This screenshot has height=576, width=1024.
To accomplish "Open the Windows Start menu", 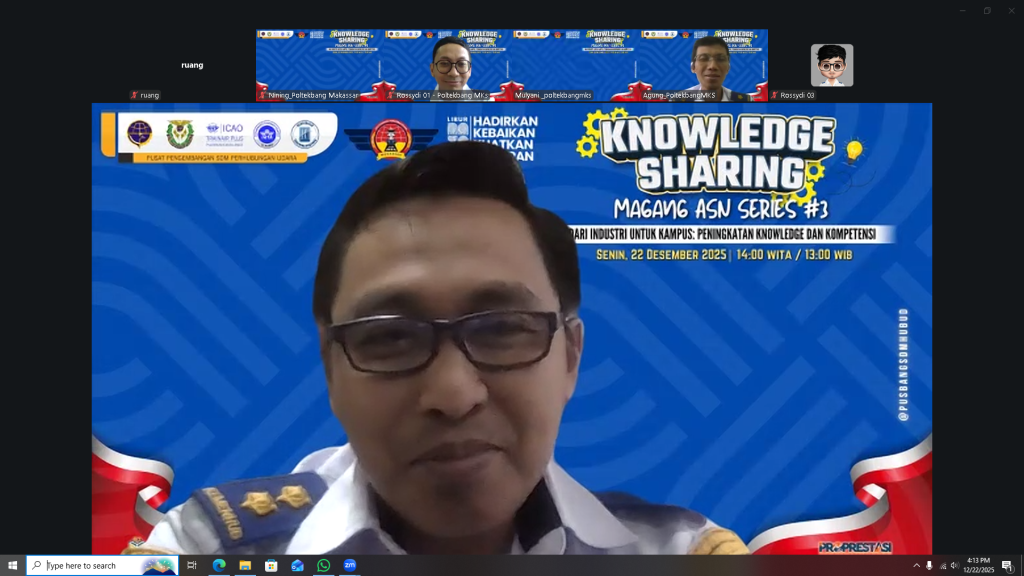I will pyautogui.click(x=12, y=565).
